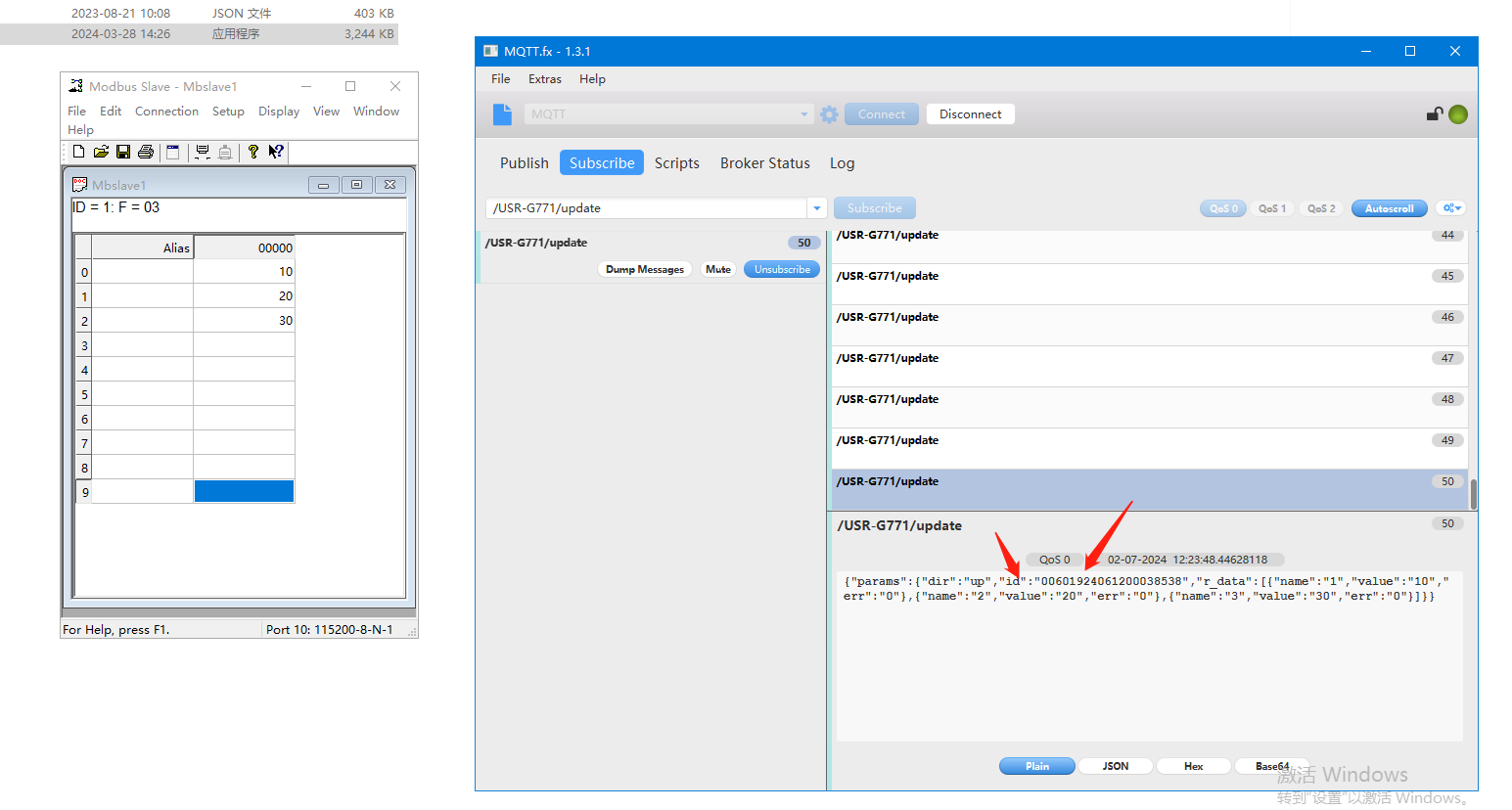Click the JSON payload text in message details

click(1146, 589)
